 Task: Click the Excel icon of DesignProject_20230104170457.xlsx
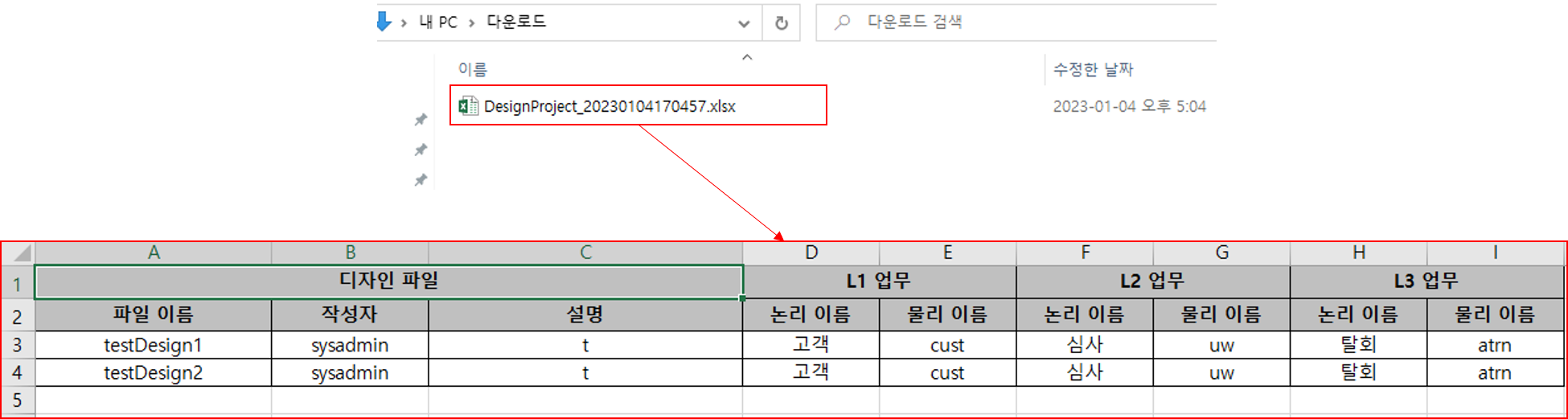point(468,106)
